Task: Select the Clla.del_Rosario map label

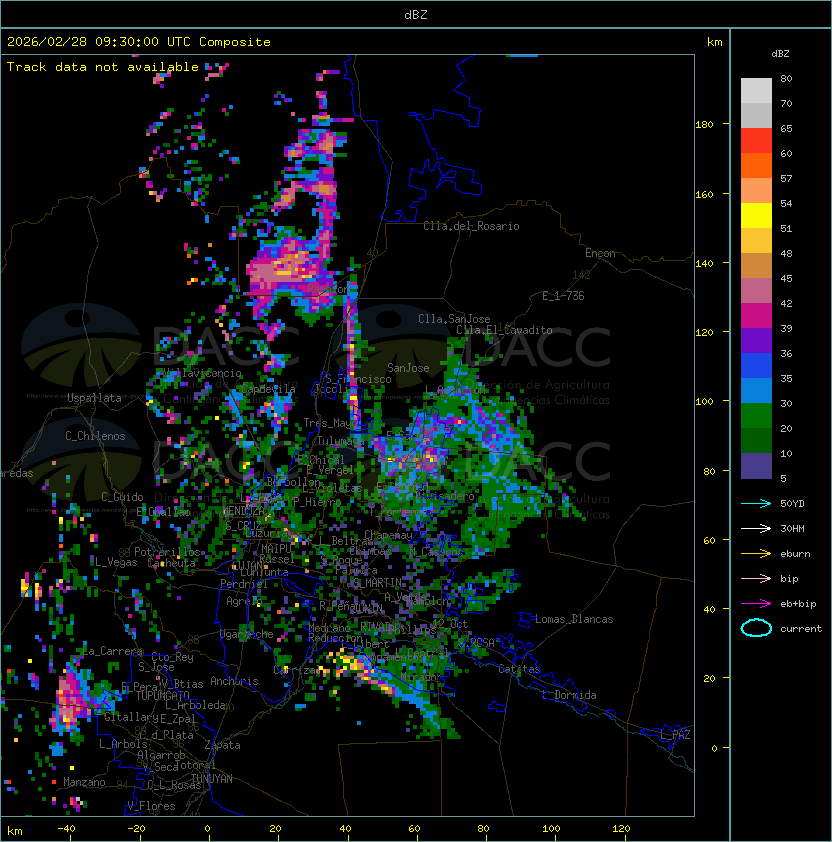Action: (x=471, y=226)
